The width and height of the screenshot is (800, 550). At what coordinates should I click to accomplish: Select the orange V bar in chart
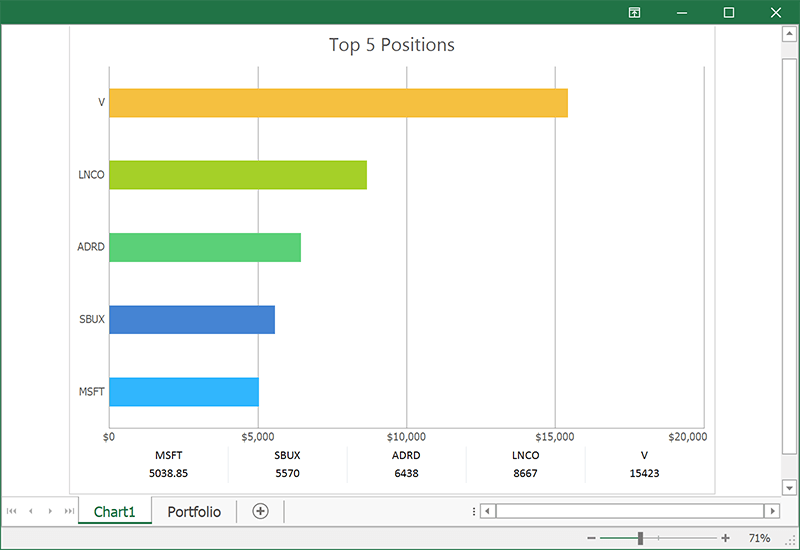point(338,103)
